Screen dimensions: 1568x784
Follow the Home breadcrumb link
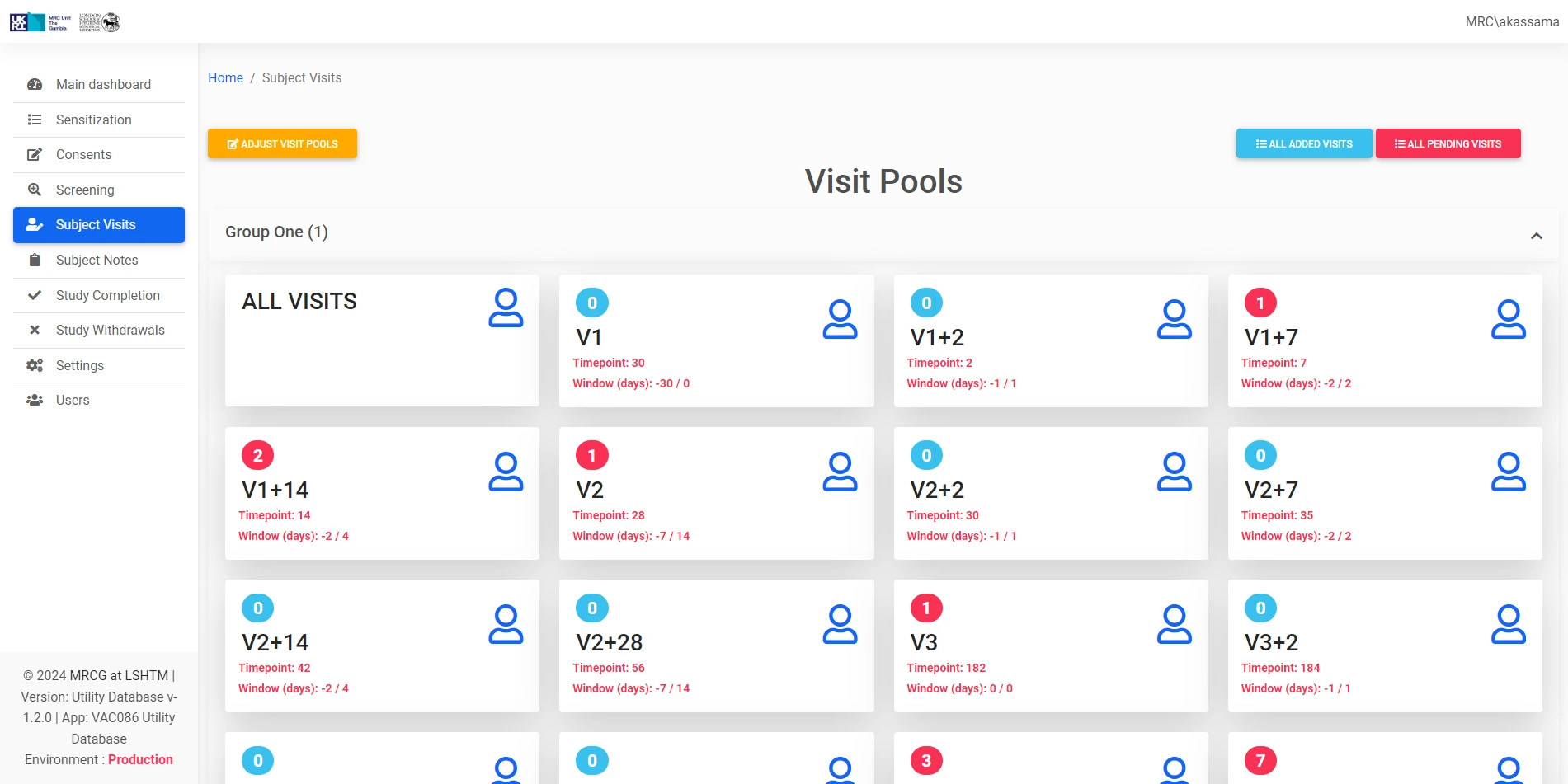[x=225, y=78]
